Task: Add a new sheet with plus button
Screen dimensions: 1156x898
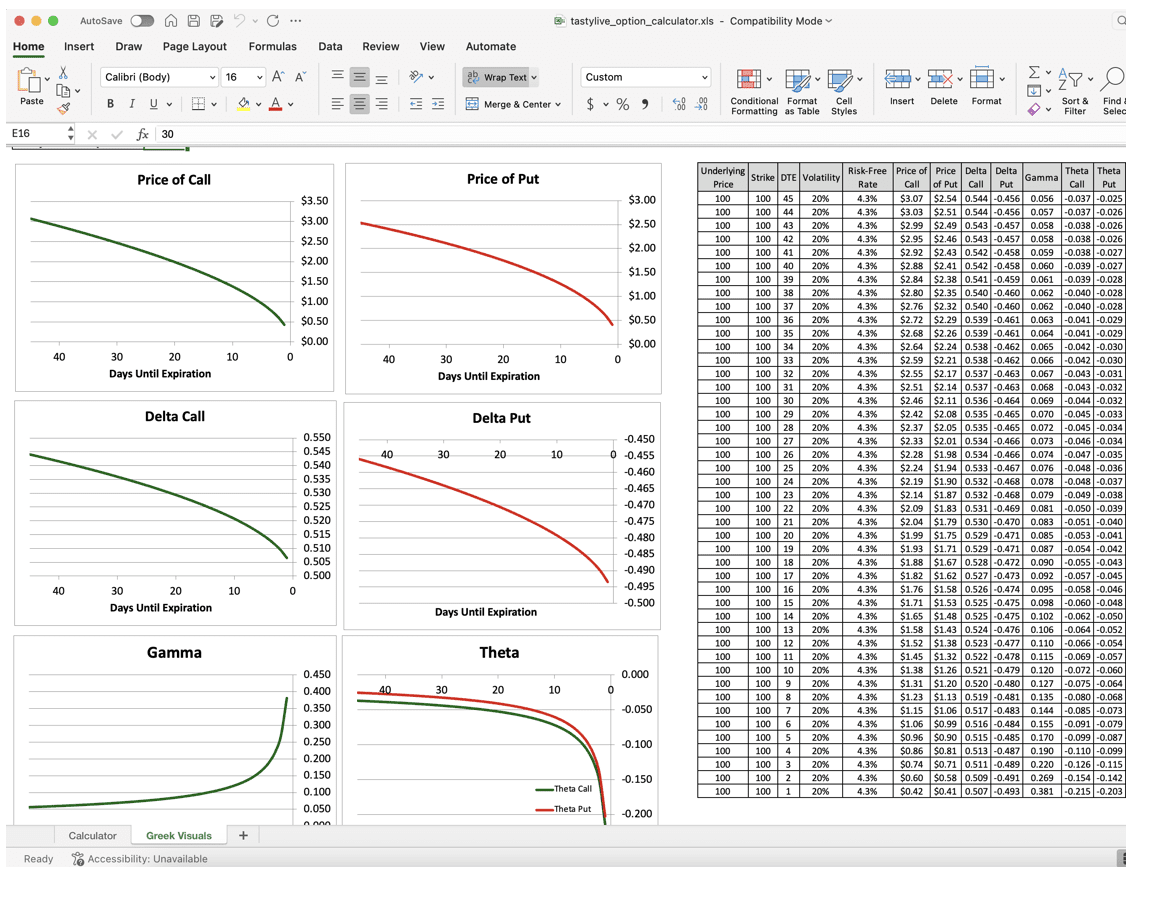Action: pos(243,835)
